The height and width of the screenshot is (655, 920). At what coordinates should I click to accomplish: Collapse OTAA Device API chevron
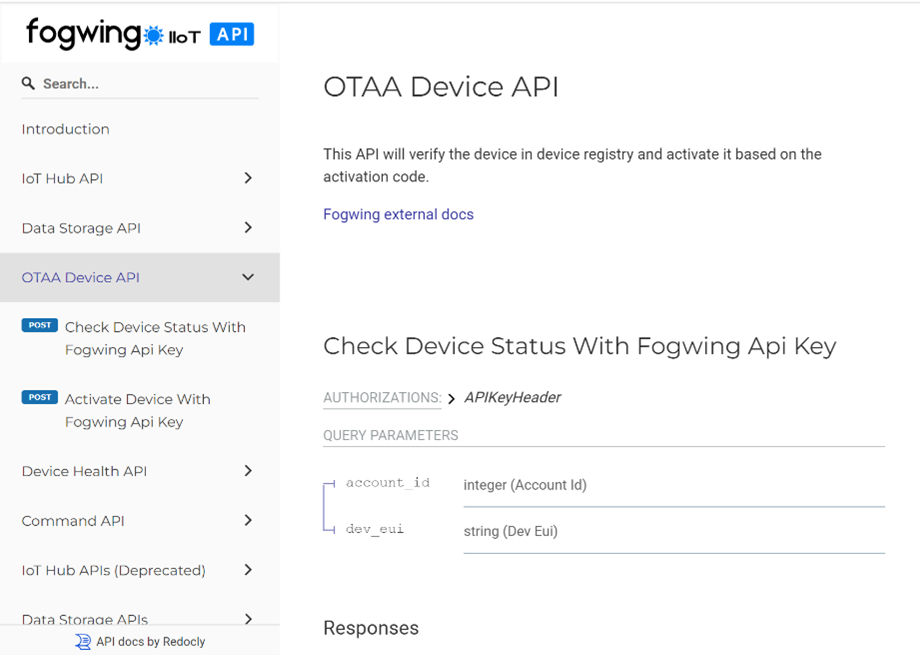pyautogui.click(x=248, y=277)
